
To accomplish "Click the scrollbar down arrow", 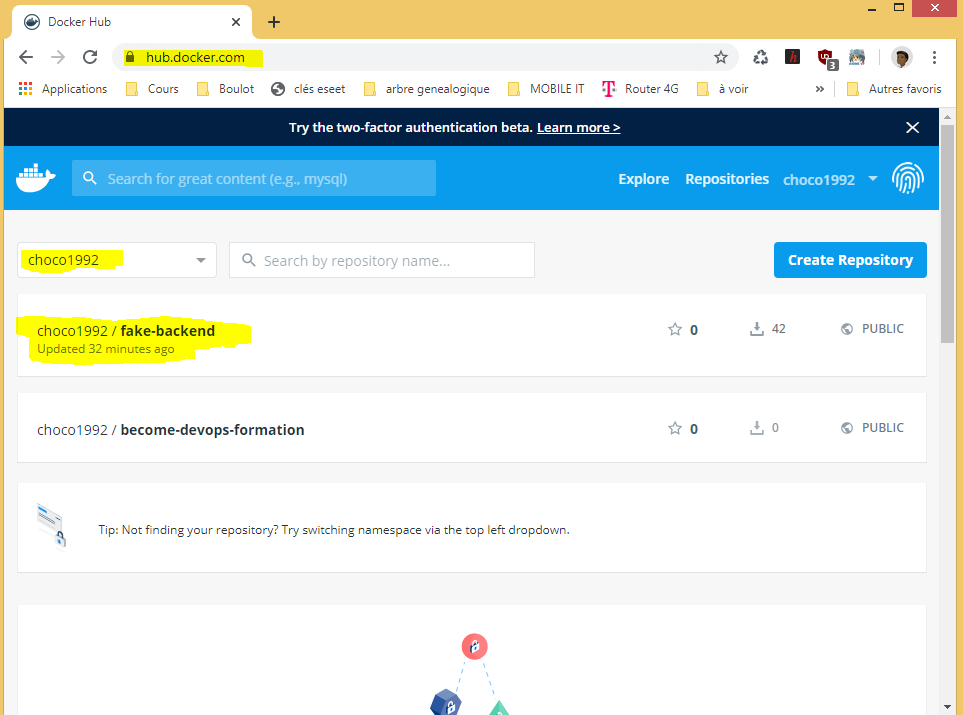I will tap(948, 707).
